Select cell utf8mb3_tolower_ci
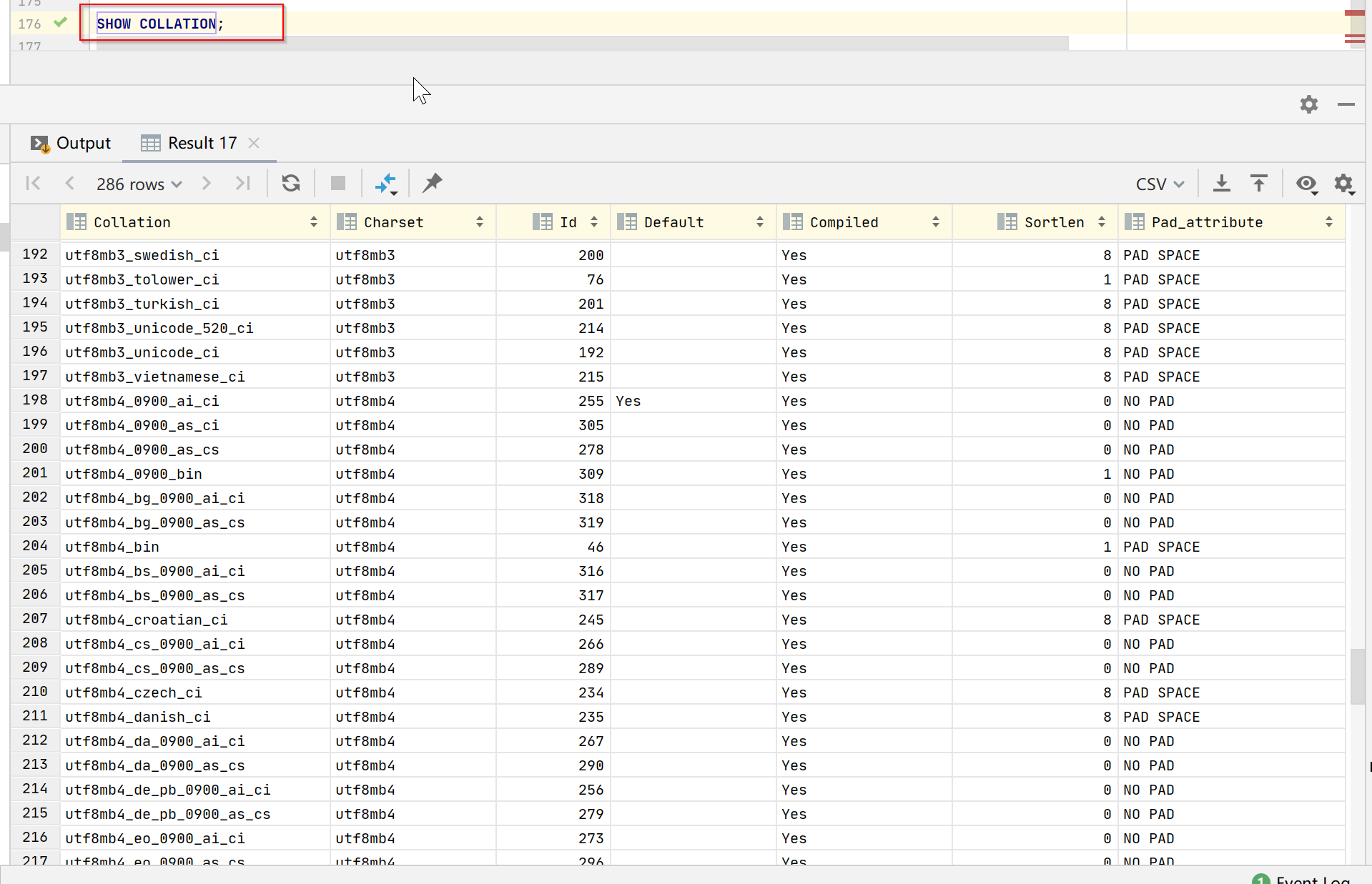Screen dimensions: 1372x884 point(195,279)
